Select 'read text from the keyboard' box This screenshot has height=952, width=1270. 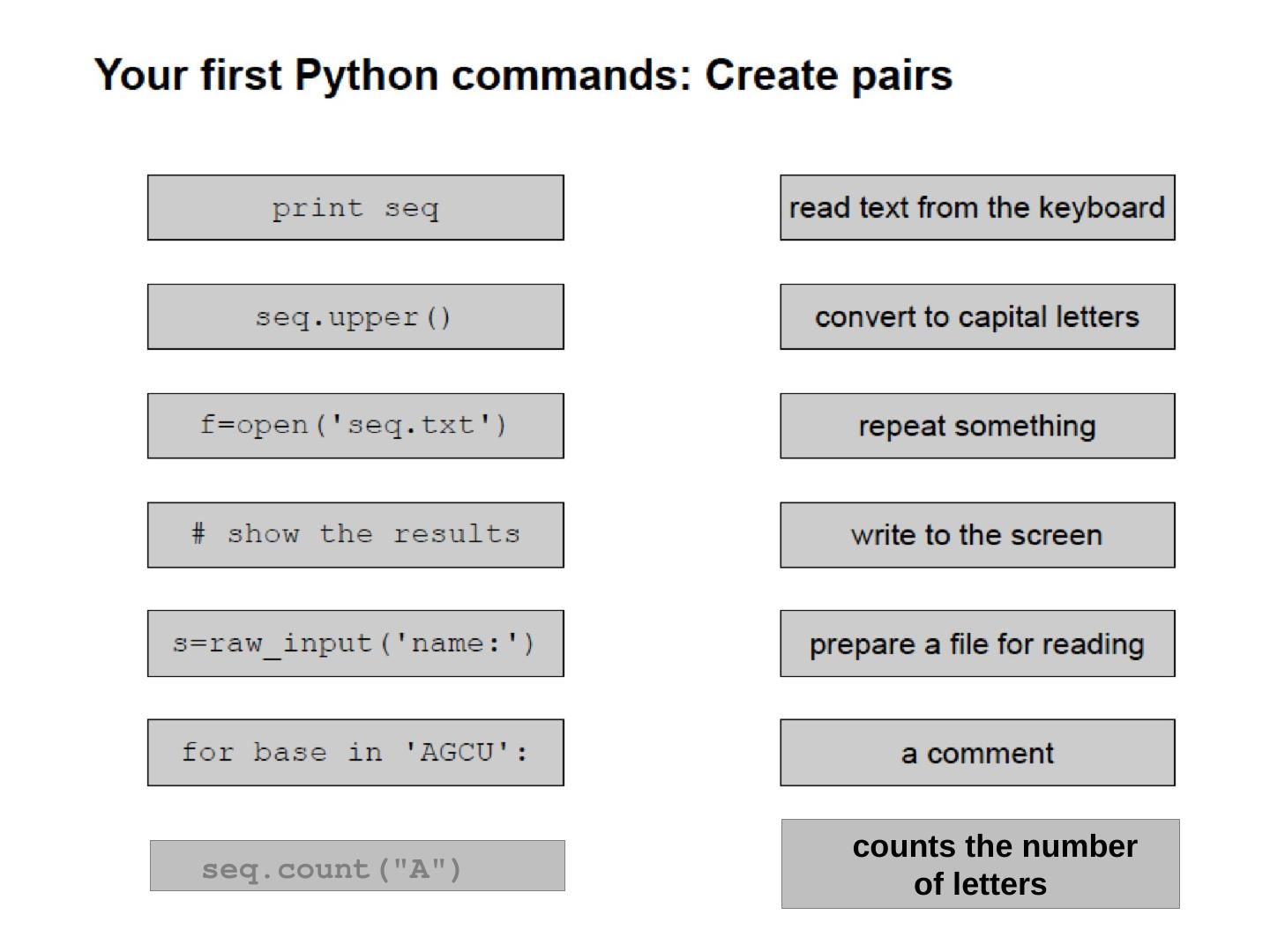977,208
